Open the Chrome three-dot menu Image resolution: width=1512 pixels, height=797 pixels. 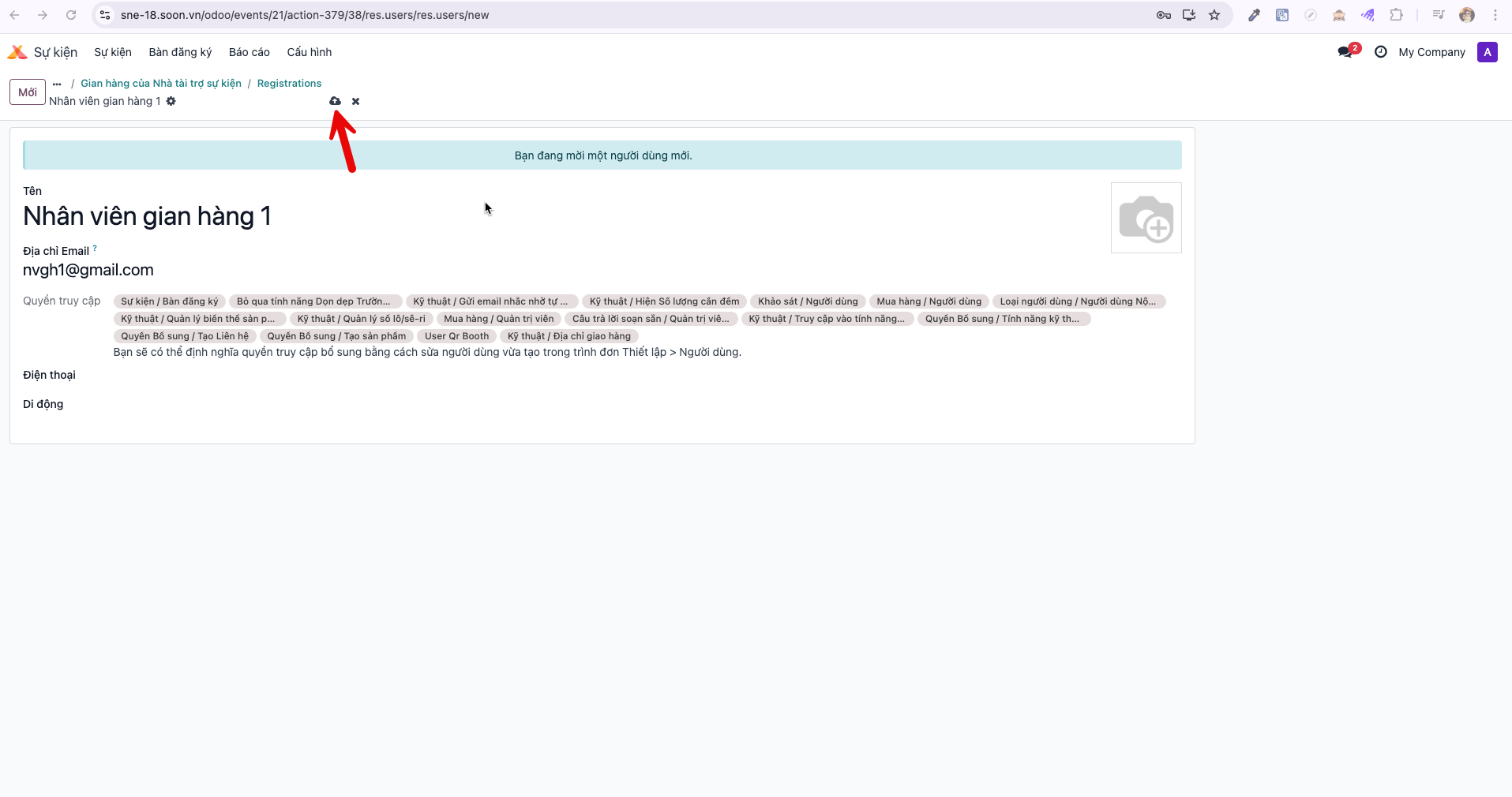pyautogui.click(x=1495, y=15)
